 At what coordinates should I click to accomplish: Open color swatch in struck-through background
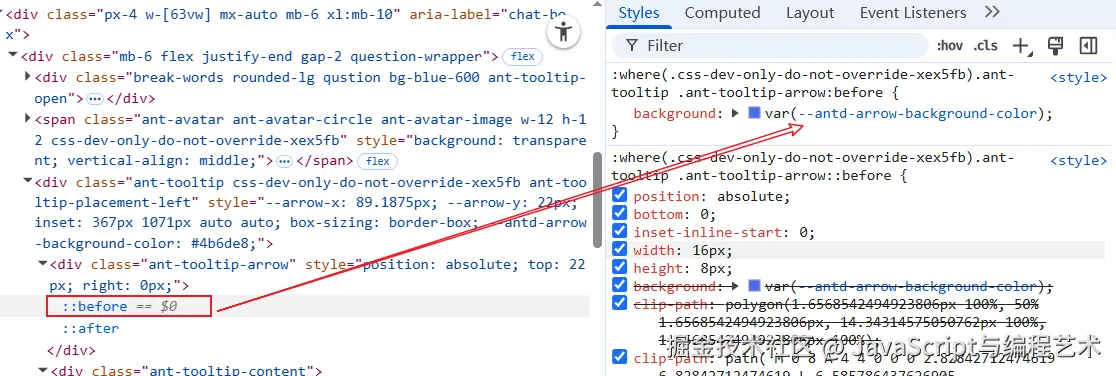pos(754,286)
